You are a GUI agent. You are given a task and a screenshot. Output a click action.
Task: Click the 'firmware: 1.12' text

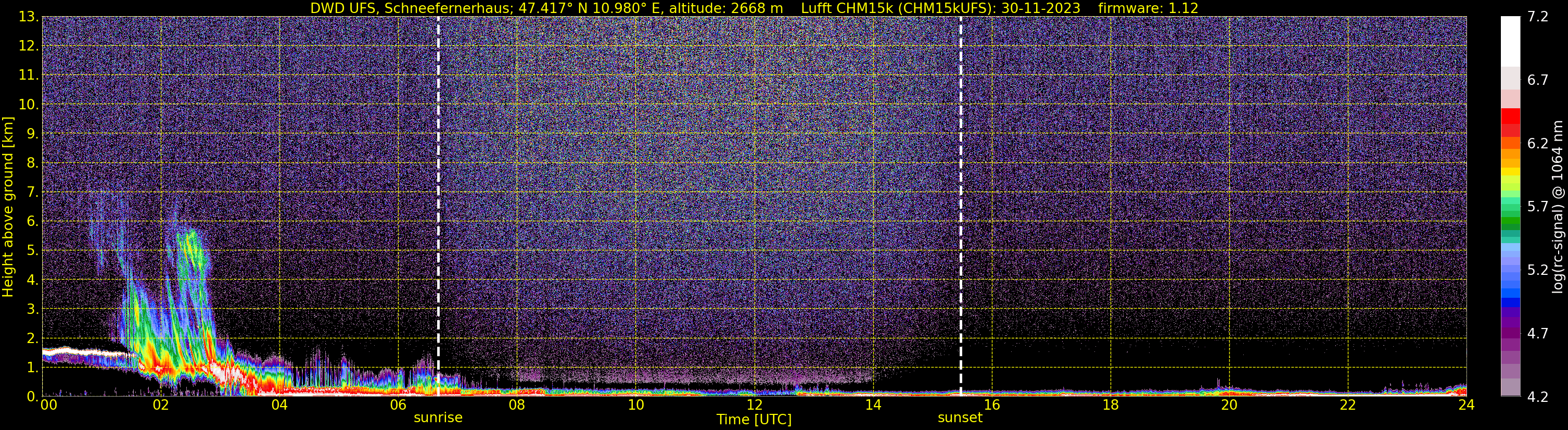pyautogui.click(x=1148, y=8)
